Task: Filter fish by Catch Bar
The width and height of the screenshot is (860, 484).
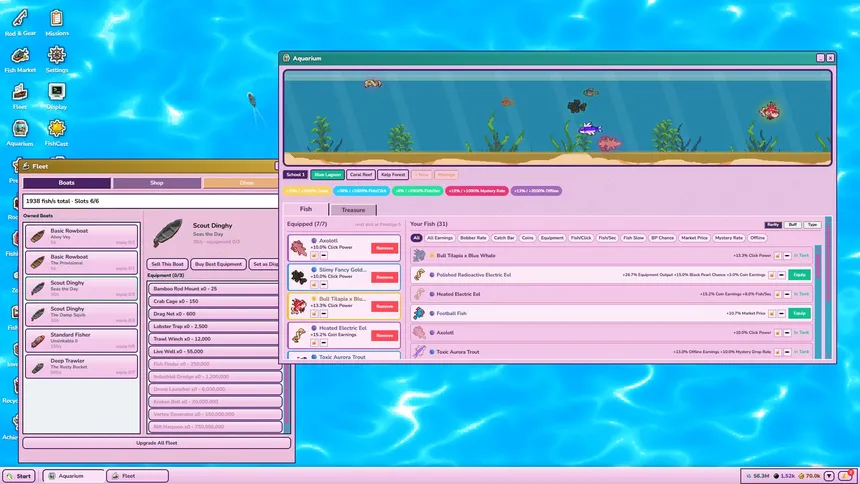Action: [504, 238]
